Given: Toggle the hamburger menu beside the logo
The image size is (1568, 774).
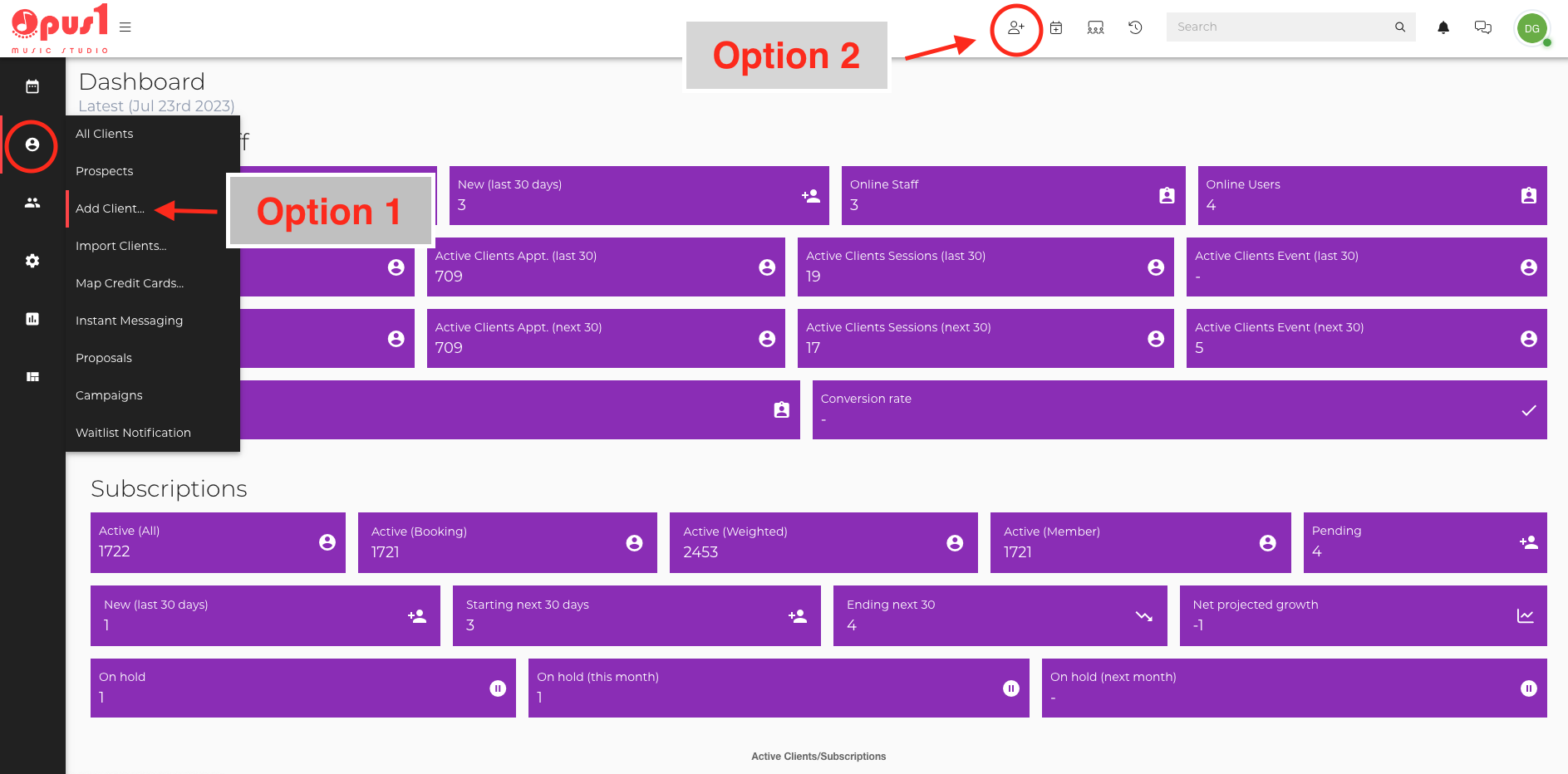Looking at the screenshot, I should (125, 27).
